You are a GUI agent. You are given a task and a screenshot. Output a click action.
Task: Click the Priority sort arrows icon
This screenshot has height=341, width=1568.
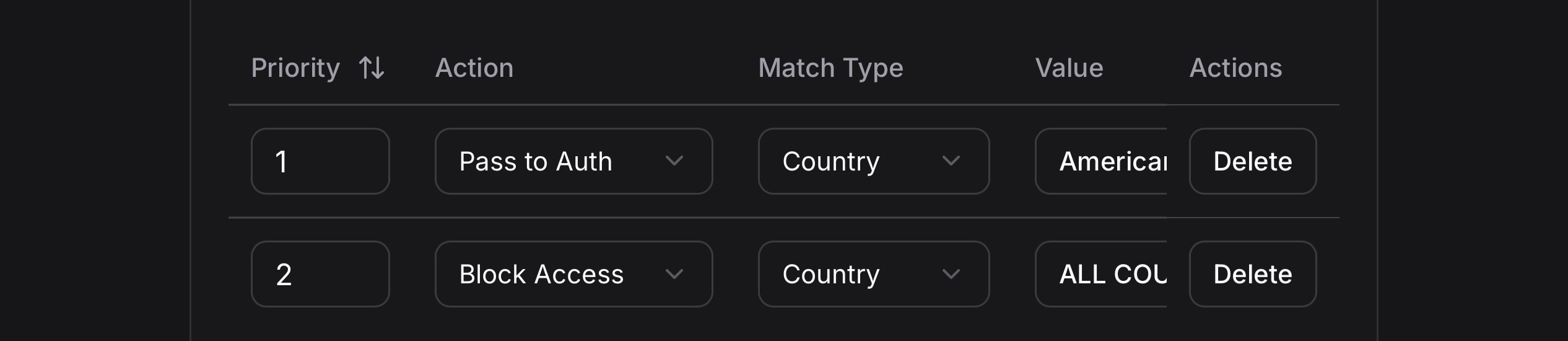click(372, 68)
